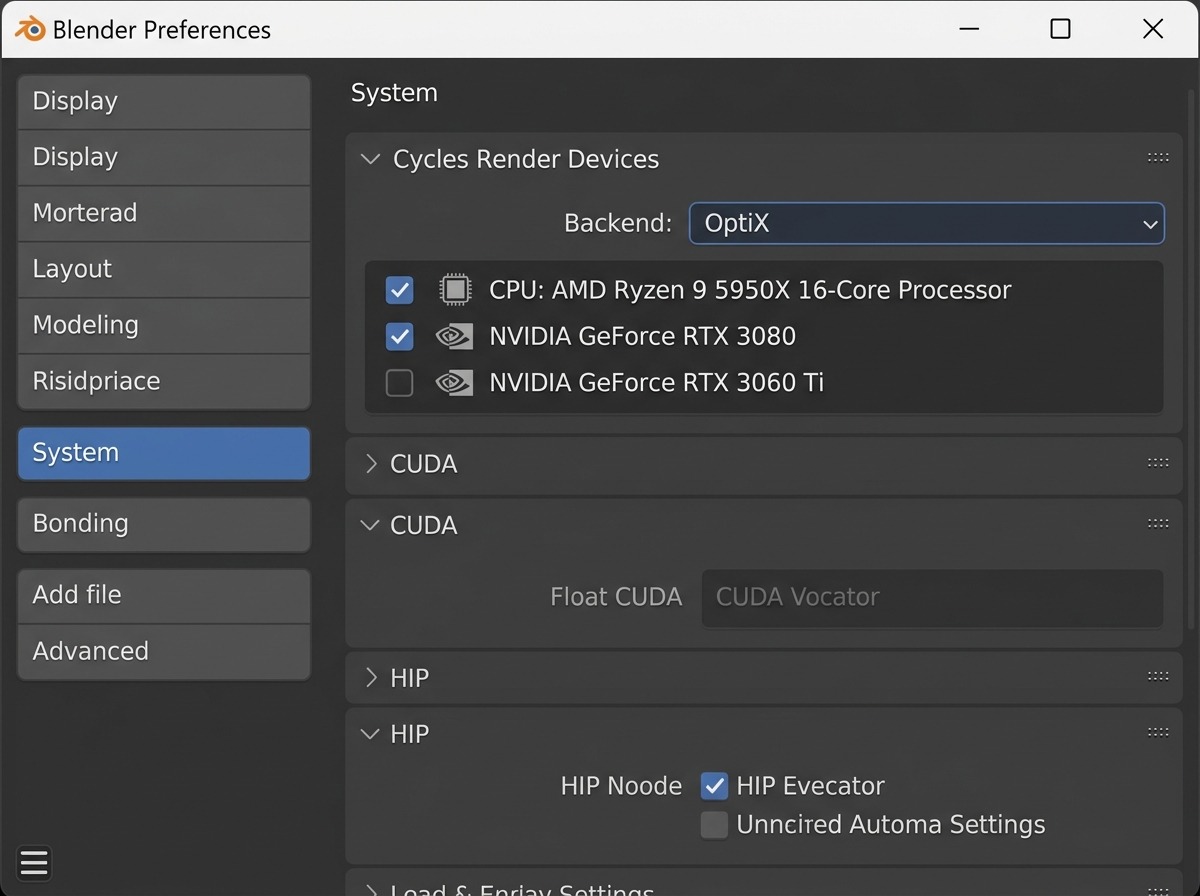Open the hamburger preferences menu
Image resolution: width=1200 pixels, height=896 pixels.
click(34, 862)
